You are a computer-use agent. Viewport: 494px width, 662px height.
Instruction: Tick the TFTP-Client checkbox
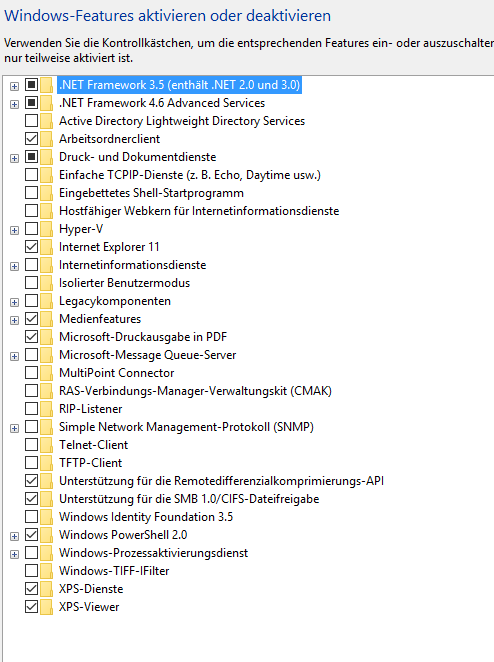click(x=32, y=463)
